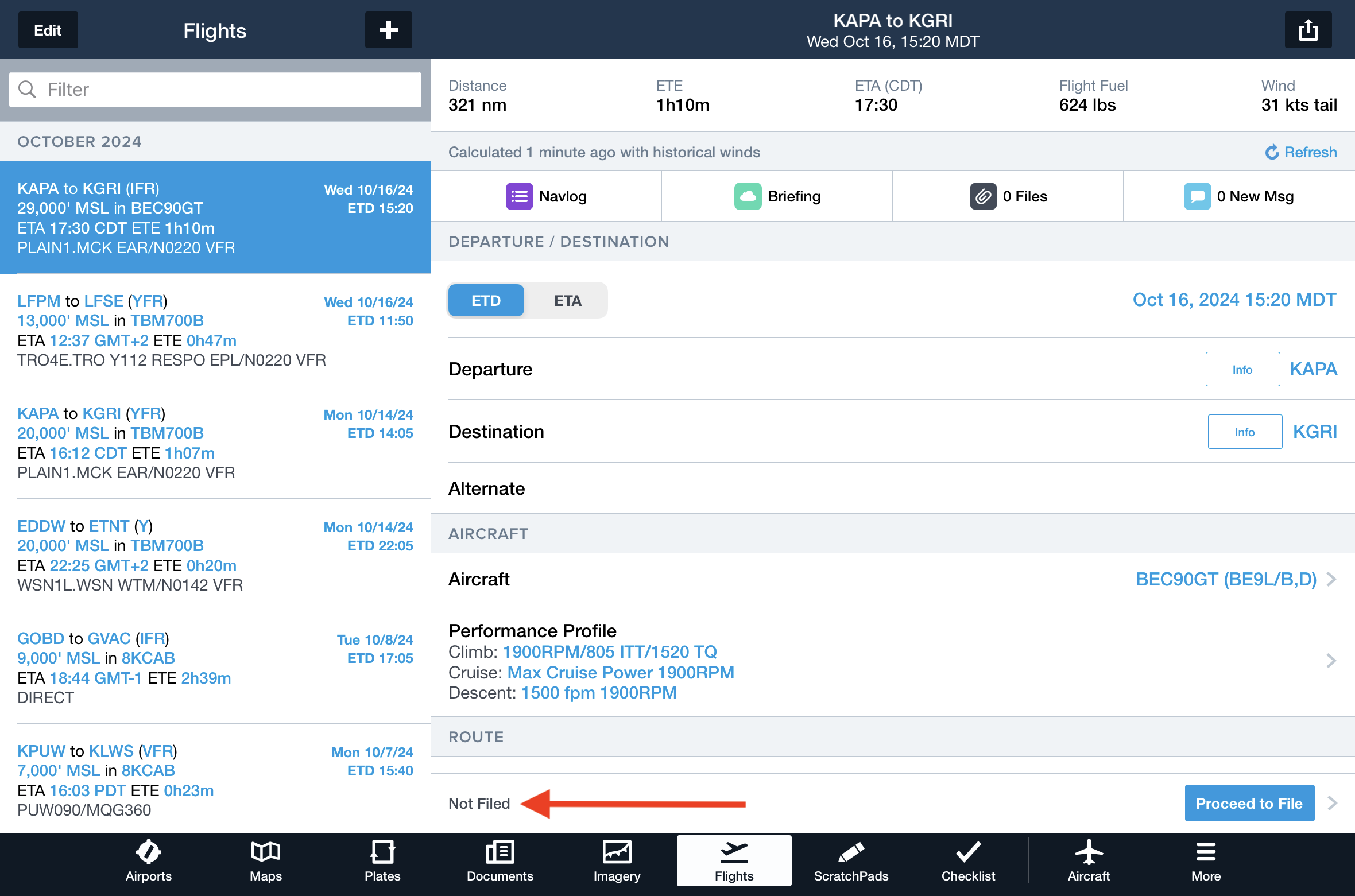Select the Flights tab in bottom bar
The height and width of the screenshot is (896, 1355).
pyautogui.click(x=734, y=861)
